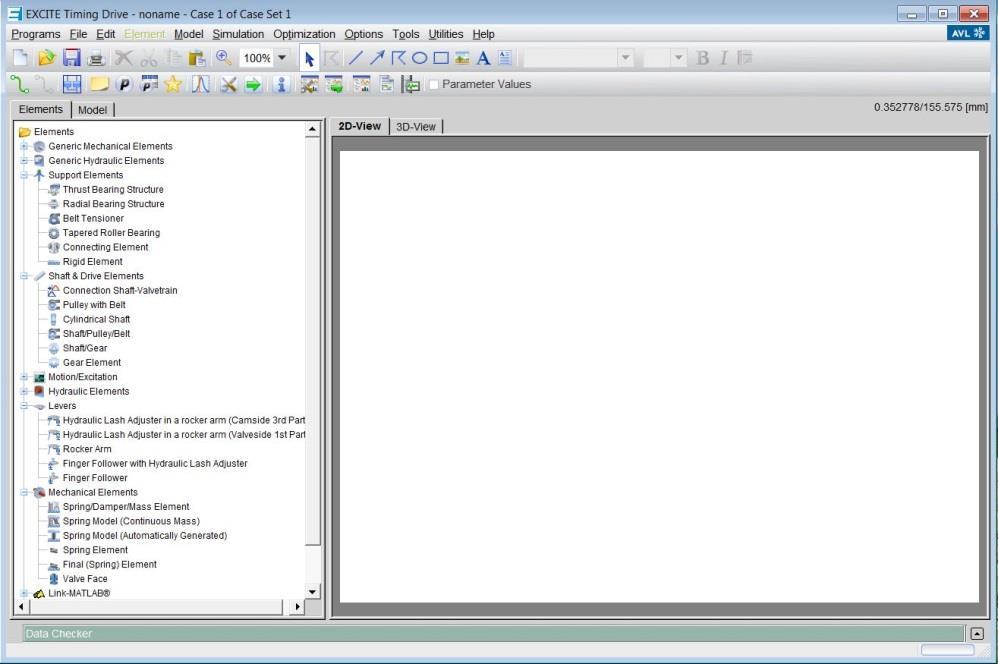Select Thrust Bearing Structure element
Screen dimensions: 998x664
113,190
